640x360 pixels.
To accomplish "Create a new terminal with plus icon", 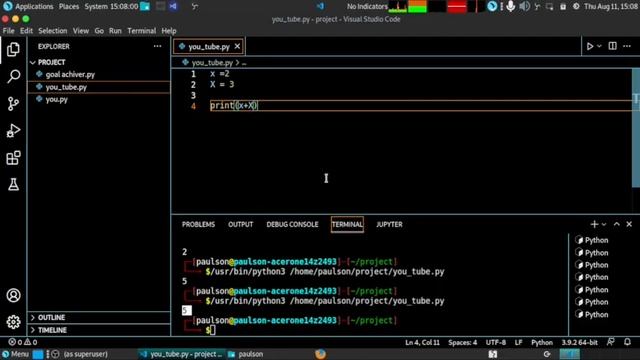I will point(594,224).
